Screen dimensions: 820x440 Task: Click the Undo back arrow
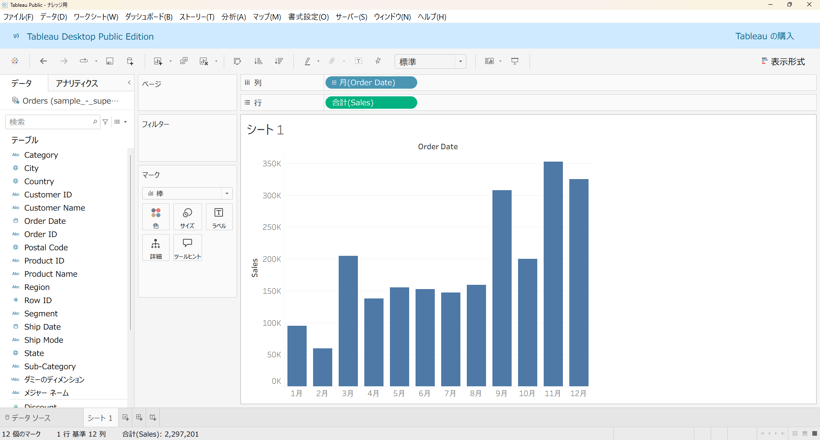click(x=43, y=61)
